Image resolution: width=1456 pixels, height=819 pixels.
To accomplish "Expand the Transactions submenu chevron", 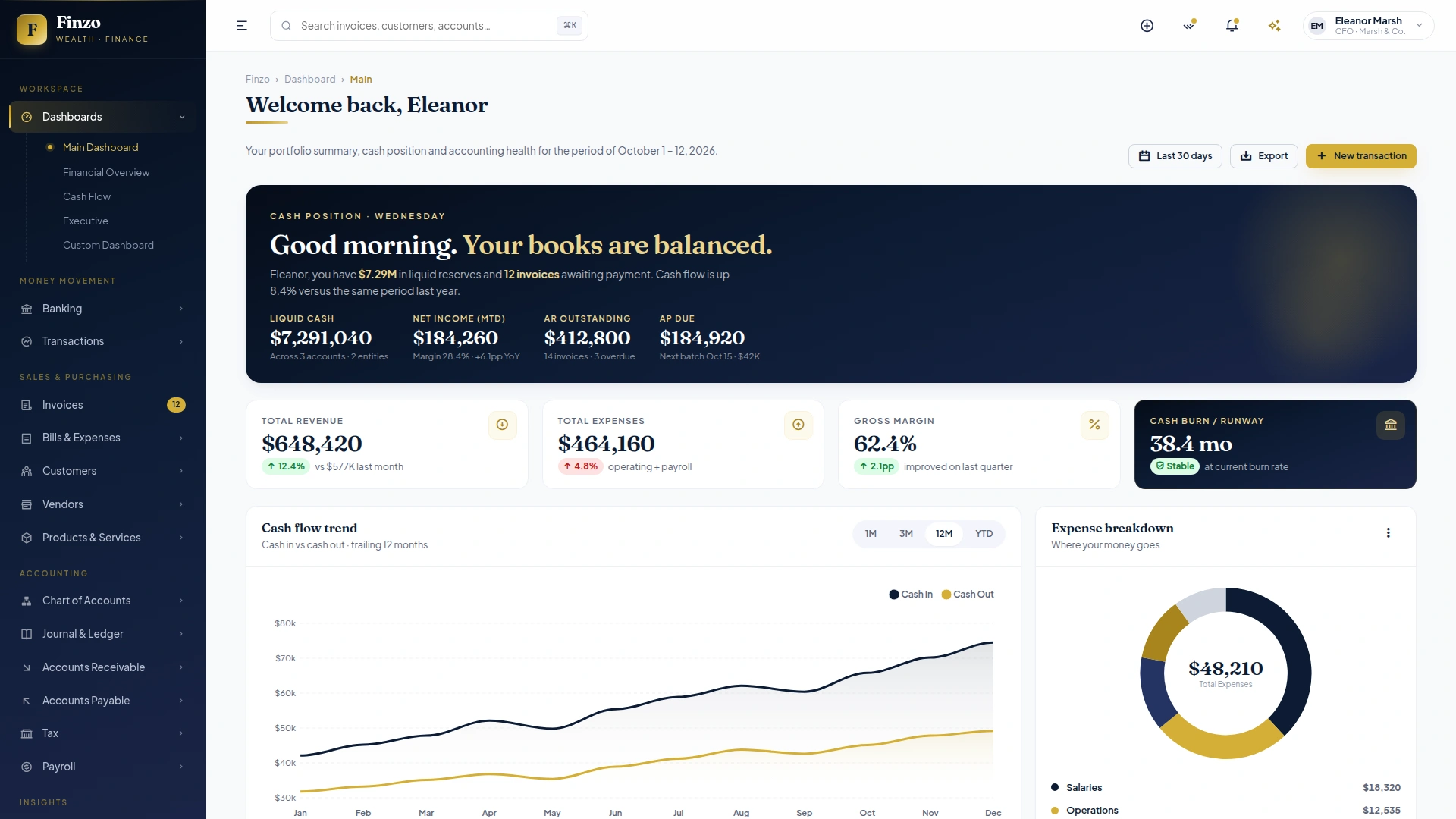I will click(181, 341).
